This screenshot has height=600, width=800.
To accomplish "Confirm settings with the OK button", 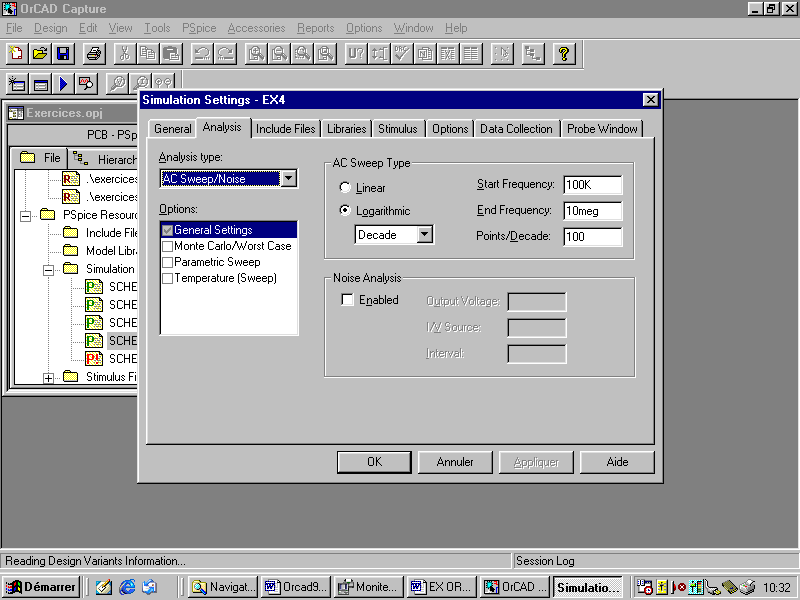I will [374, 462].
